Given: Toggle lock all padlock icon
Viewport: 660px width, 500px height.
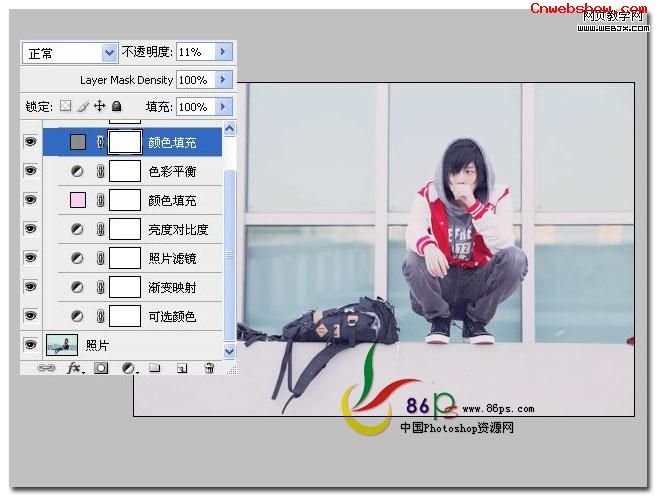Looking at the screenshot, I should pos(117,106).
